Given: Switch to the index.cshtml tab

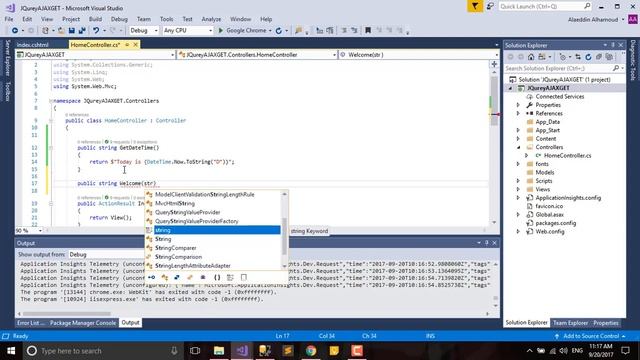Looking at the screenshot, I should (33, 45).
